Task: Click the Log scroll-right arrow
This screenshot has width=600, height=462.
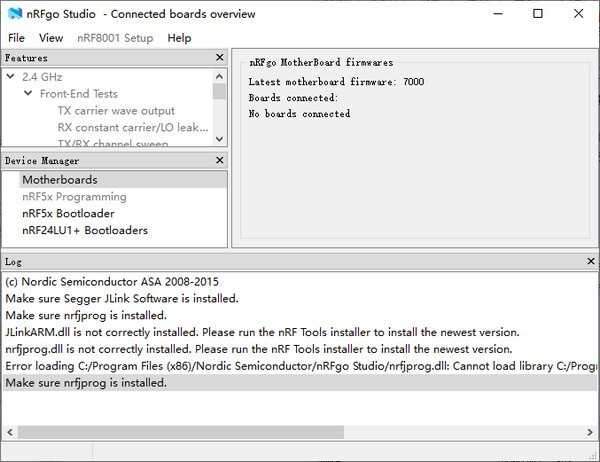Action: pos(590,432)
